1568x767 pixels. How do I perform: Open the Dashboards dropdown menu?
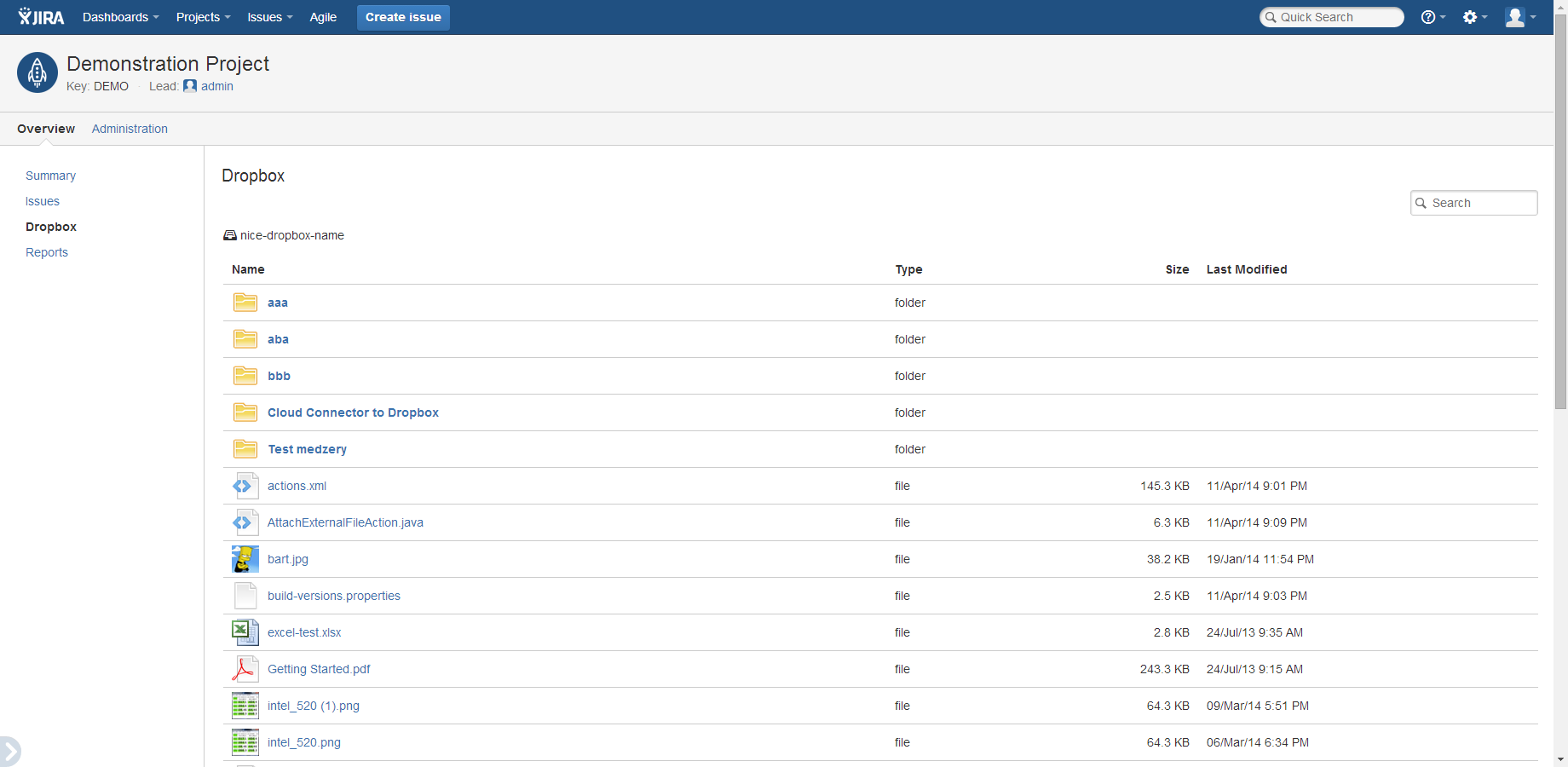121,17
